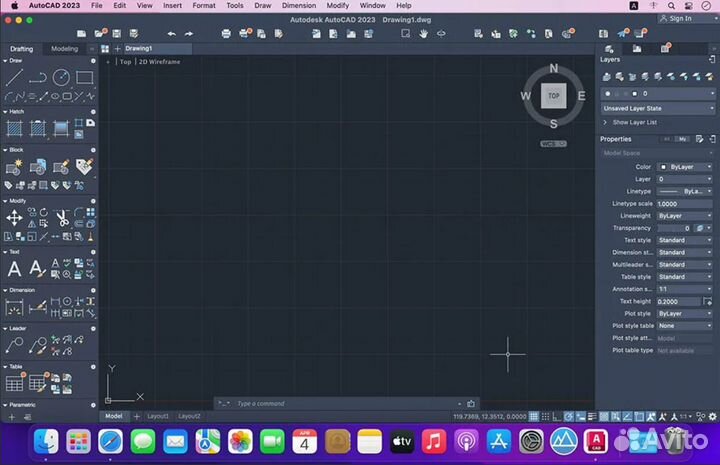Viewport: 720px width, 465px height.
Task: Click the Redo arrow in toolbar
Action: click(x=189, y=34)
